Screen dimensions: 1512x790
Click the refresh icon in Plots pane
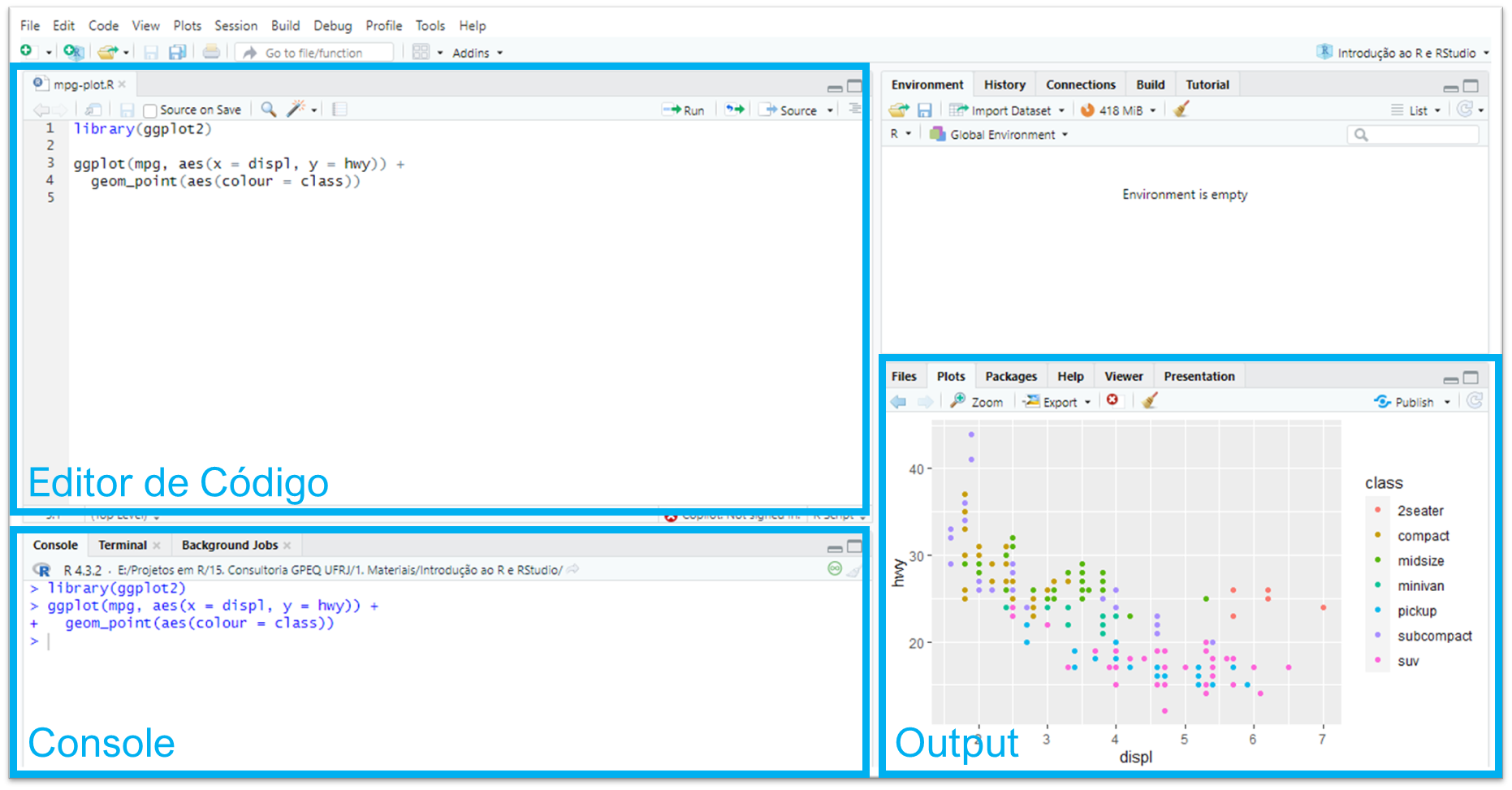[x=1475, y=400]
